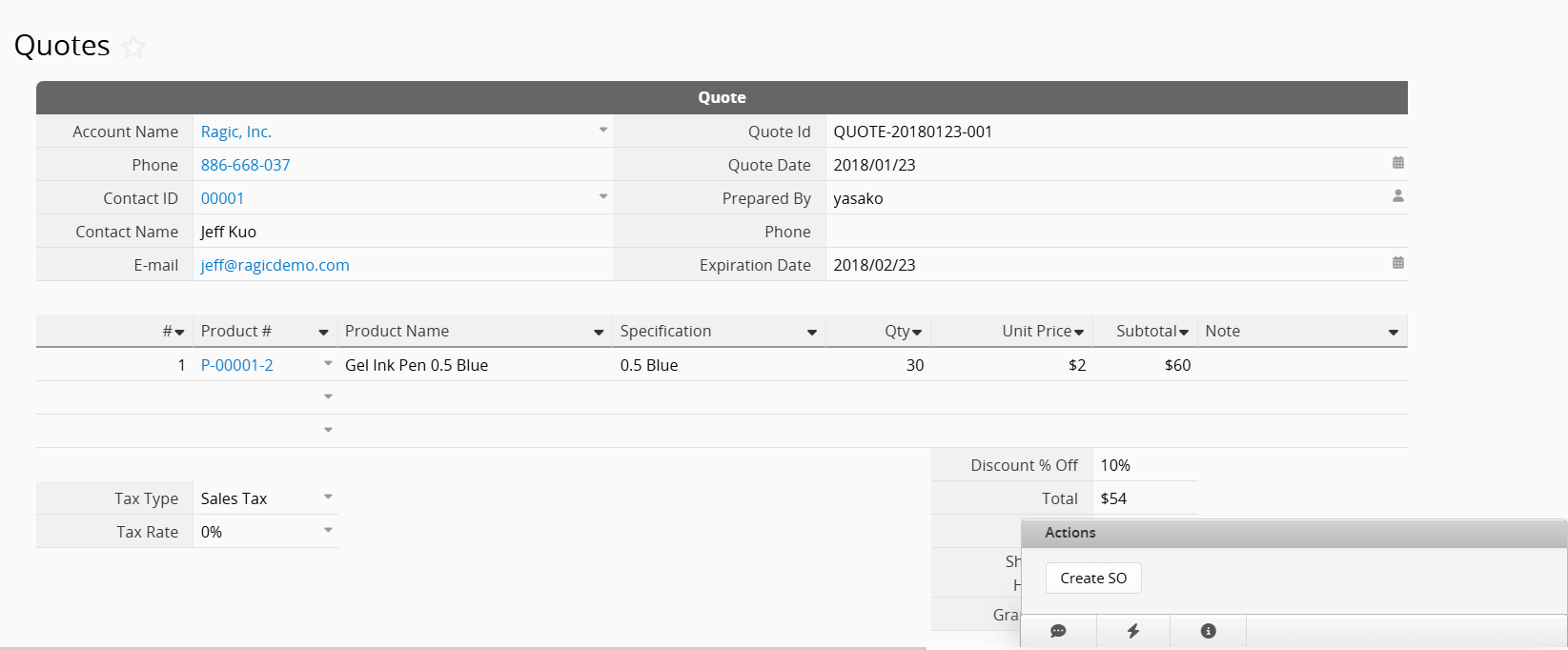Open the Quote Date calendar picker

pos(1397,163)
